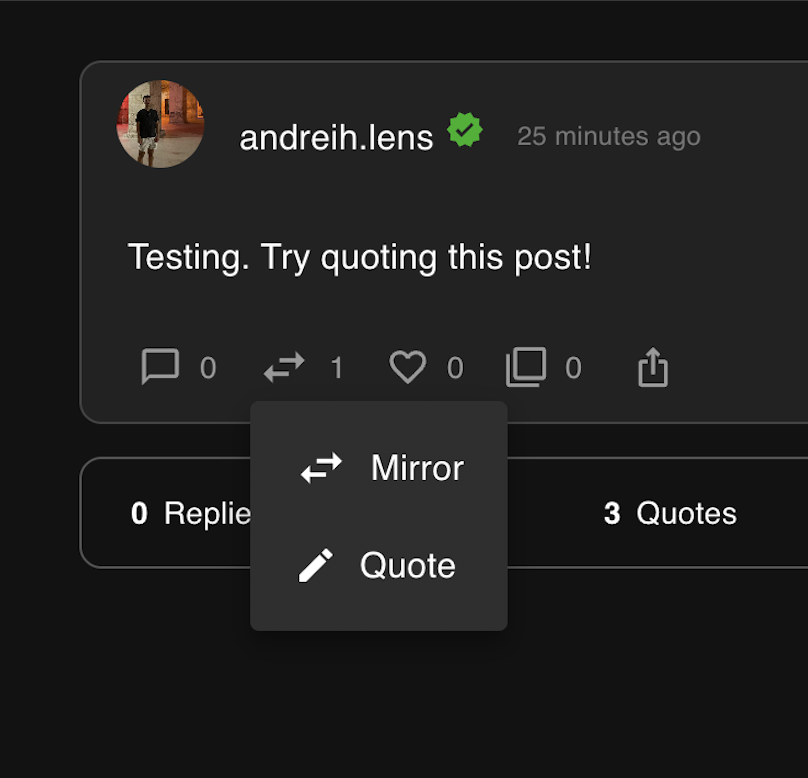
Task: Click the comment count number zero
Action: [208, 368]
